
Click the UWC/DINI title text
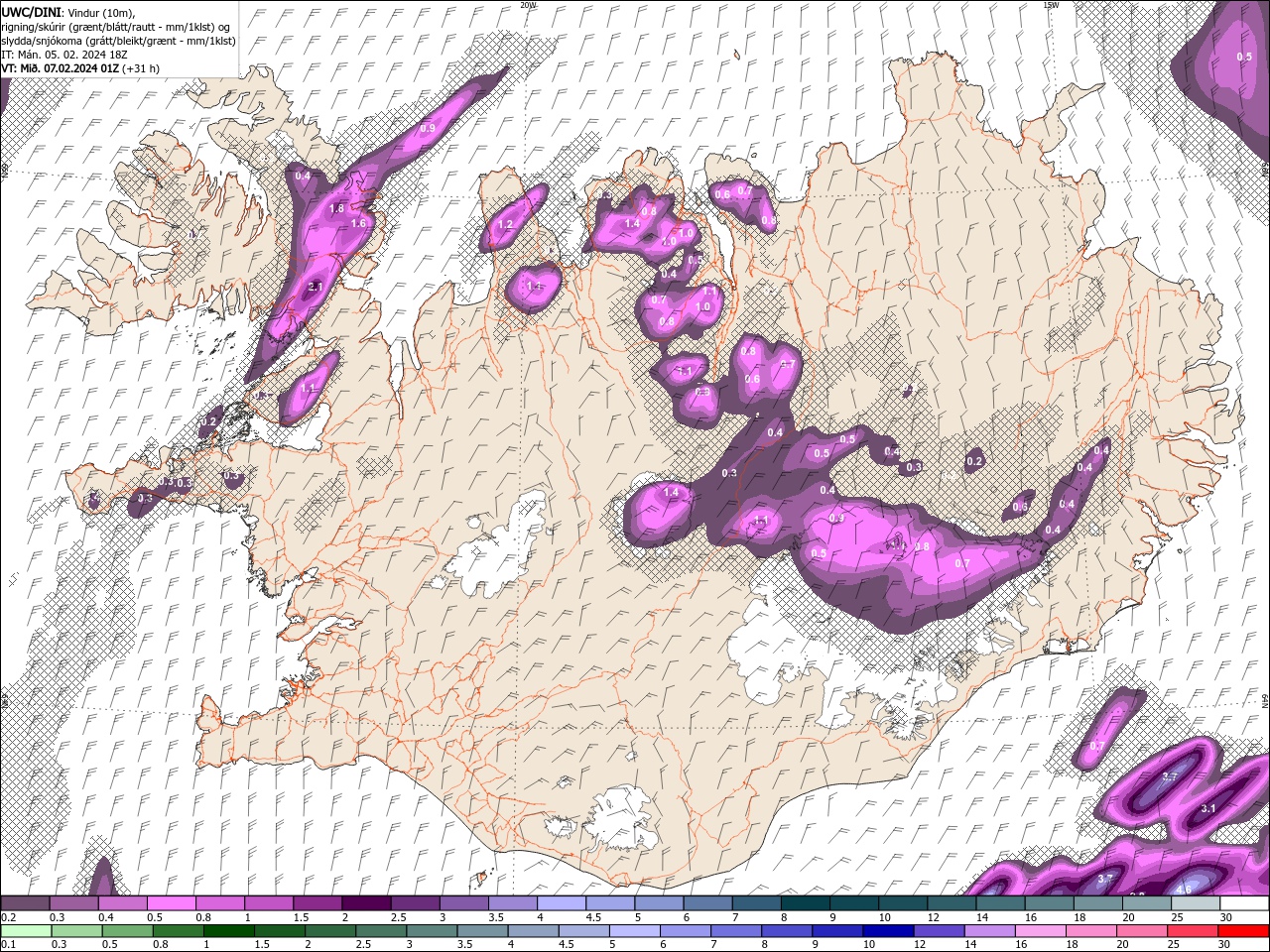[x=32, y=12]
